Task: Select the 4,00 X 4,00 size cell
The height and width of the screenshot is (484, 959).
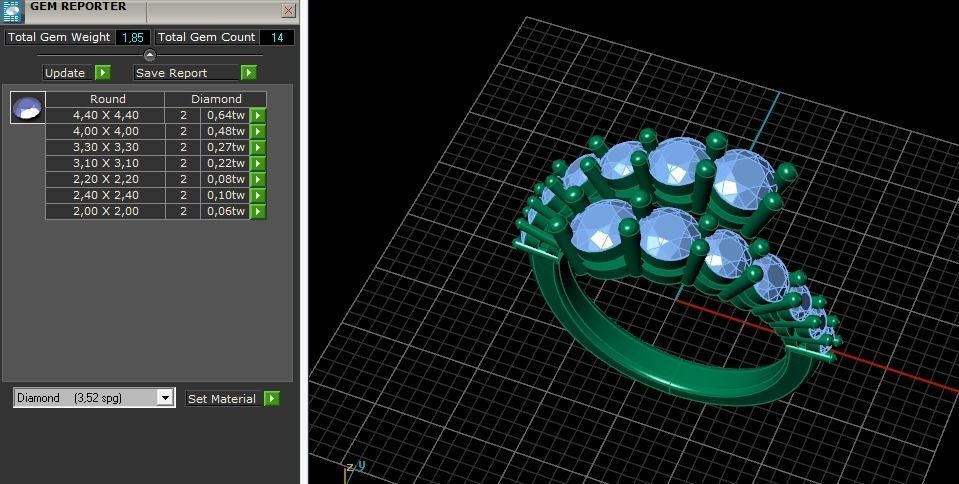Action: (105, 131)
